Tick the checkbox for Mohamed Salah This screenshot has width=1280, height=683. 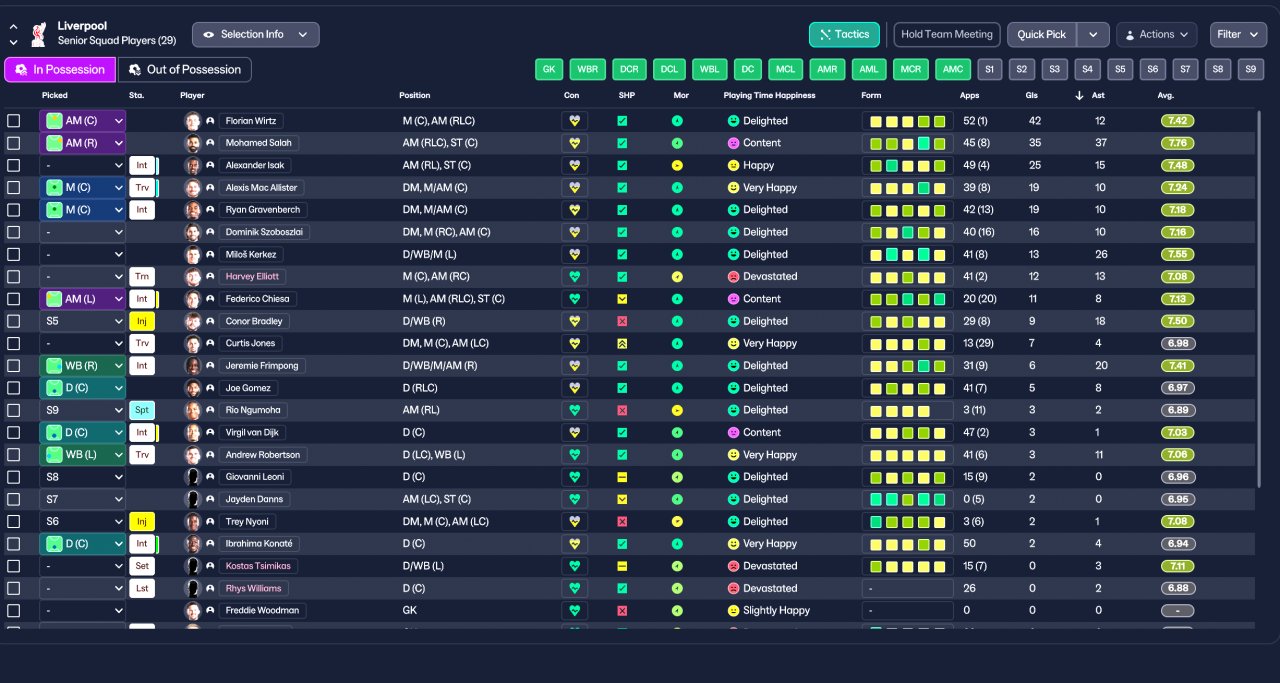click(x=13, y=143)
